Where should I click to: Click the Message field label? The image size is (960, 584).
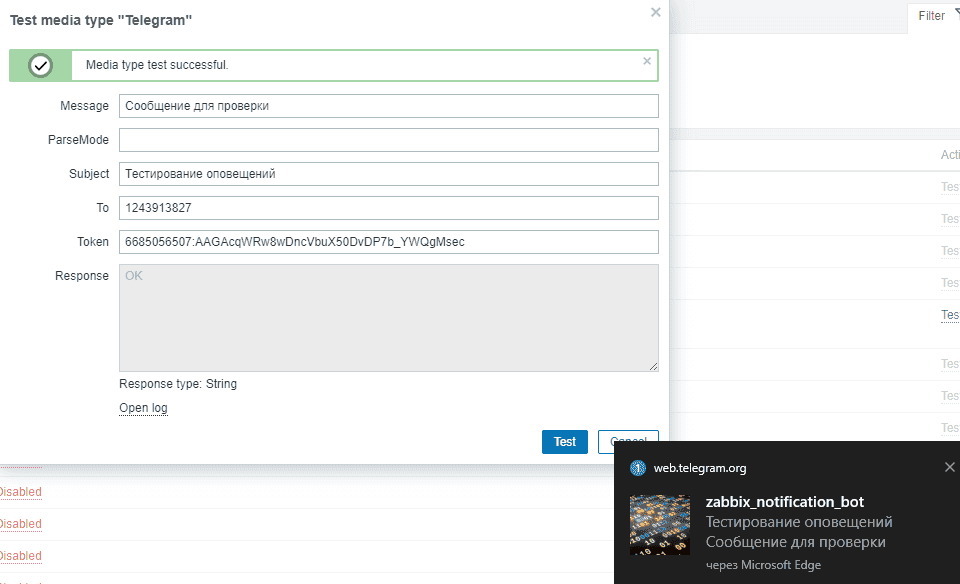pos(84,106)
